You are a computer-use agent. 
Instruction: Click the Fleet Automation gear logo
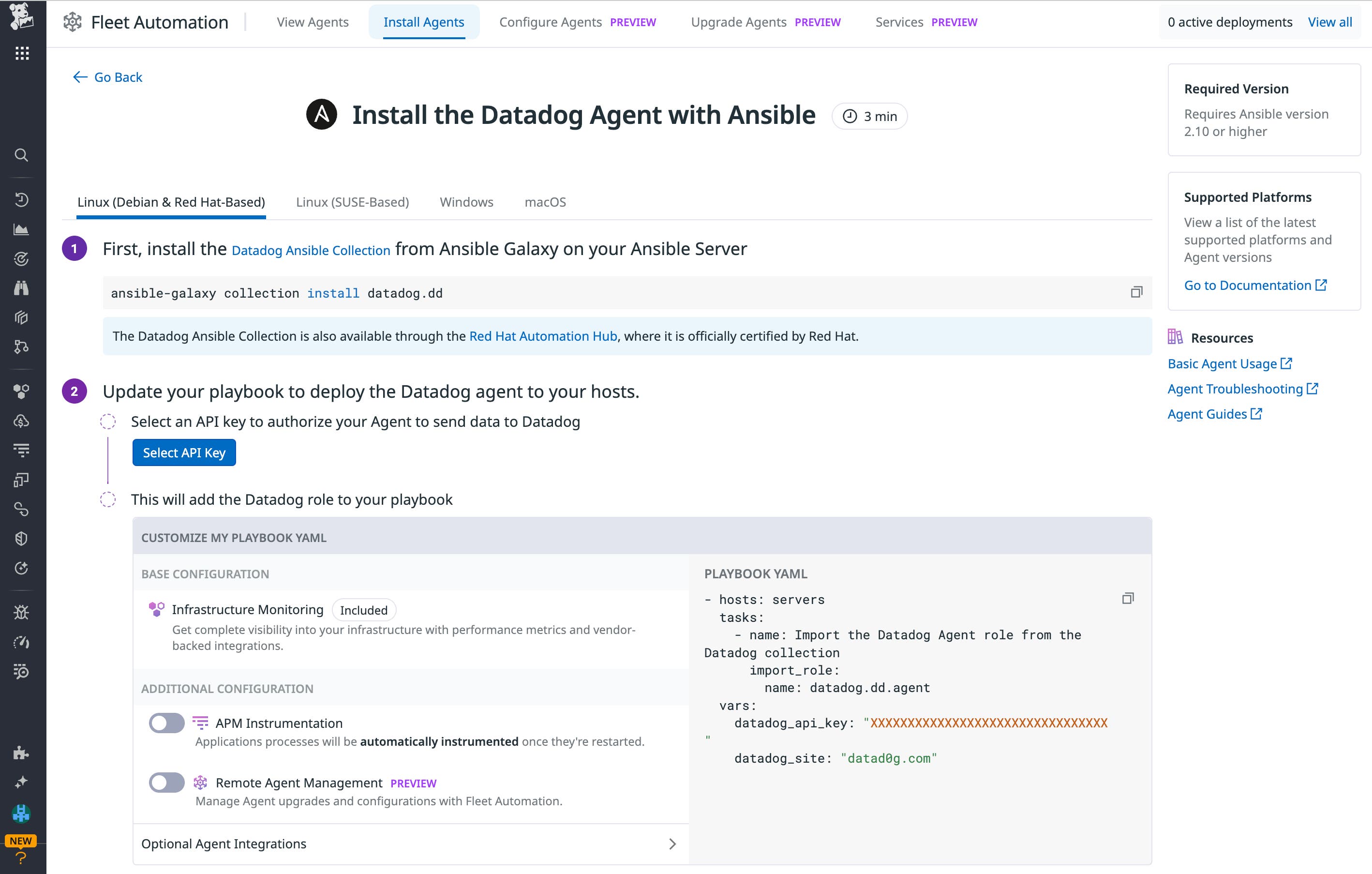pyautogui.click(x=73, y=21)
